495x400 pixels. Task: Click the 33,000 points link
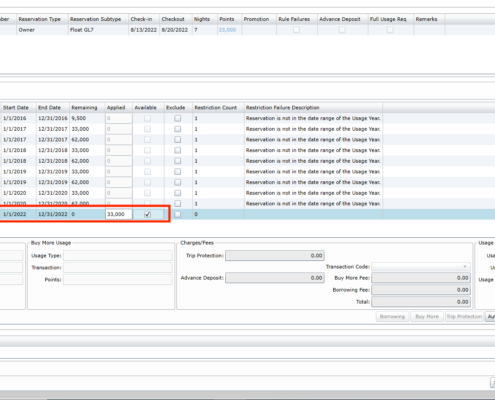click(x=227, y=30)
